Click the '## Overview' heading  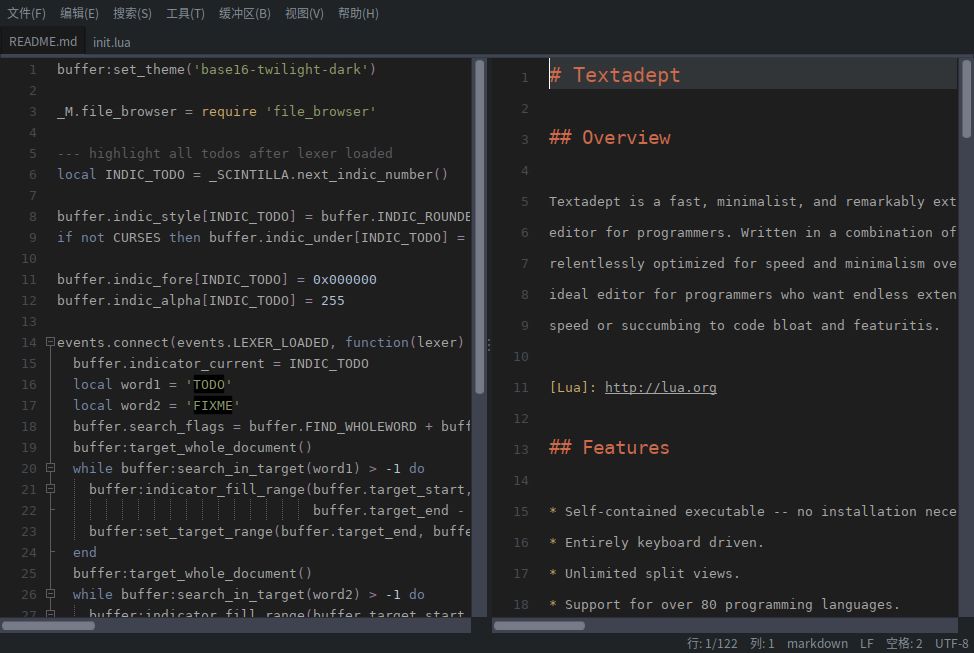(x=609, y=137)
